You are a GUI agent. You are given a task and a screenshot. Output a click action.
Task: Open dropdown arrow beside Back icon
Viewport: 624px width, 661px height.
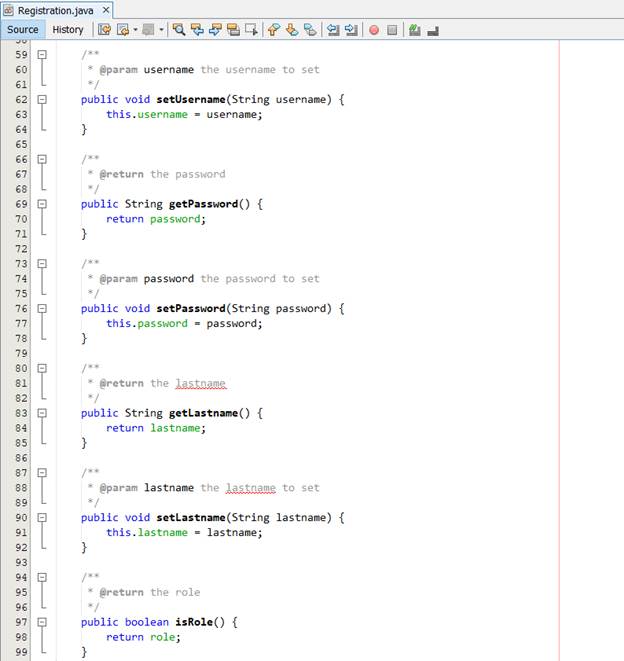135,30
